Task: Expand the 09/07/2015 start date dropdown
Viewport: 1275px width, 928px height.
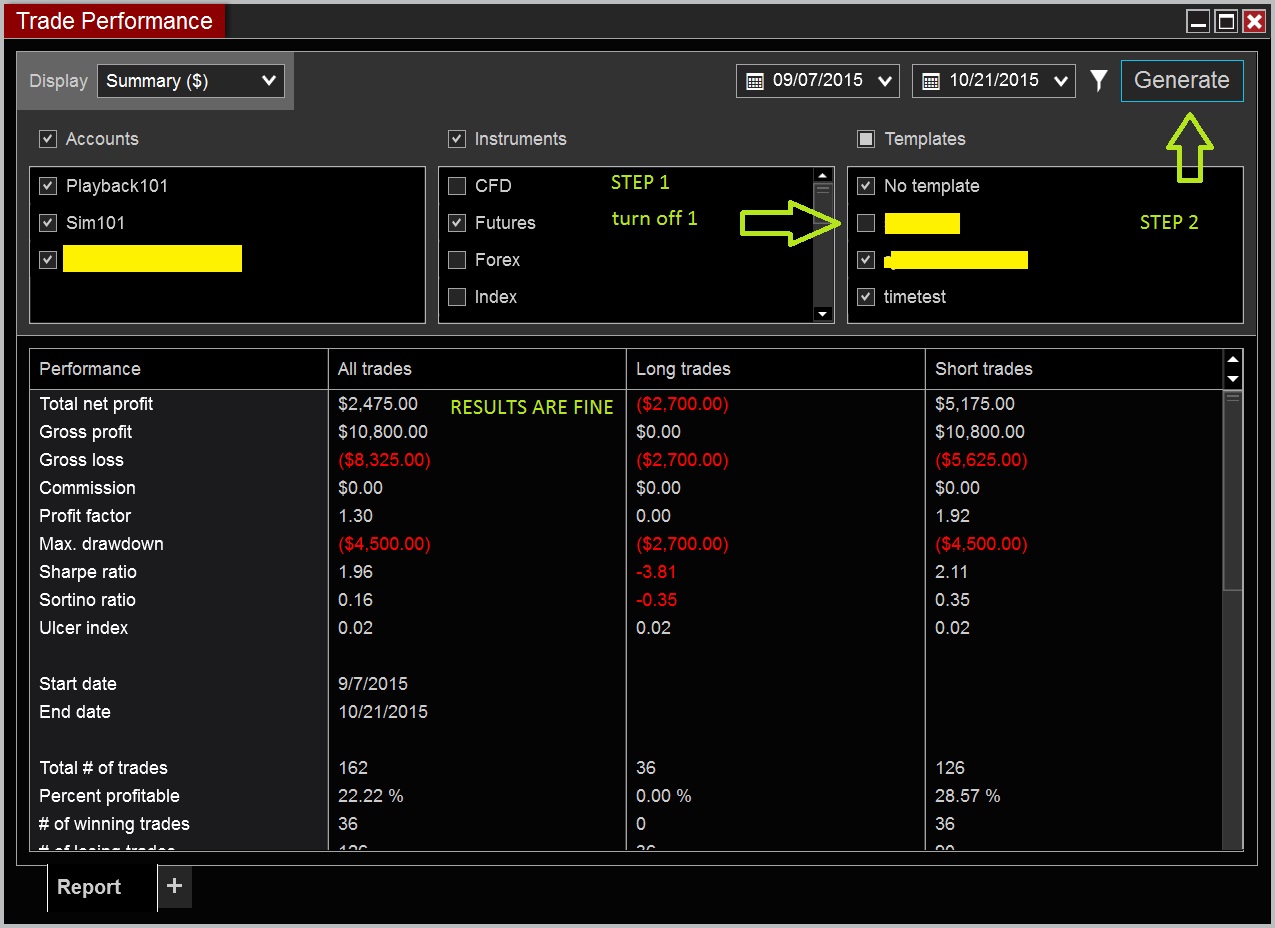Action: [x=884, y=82]
